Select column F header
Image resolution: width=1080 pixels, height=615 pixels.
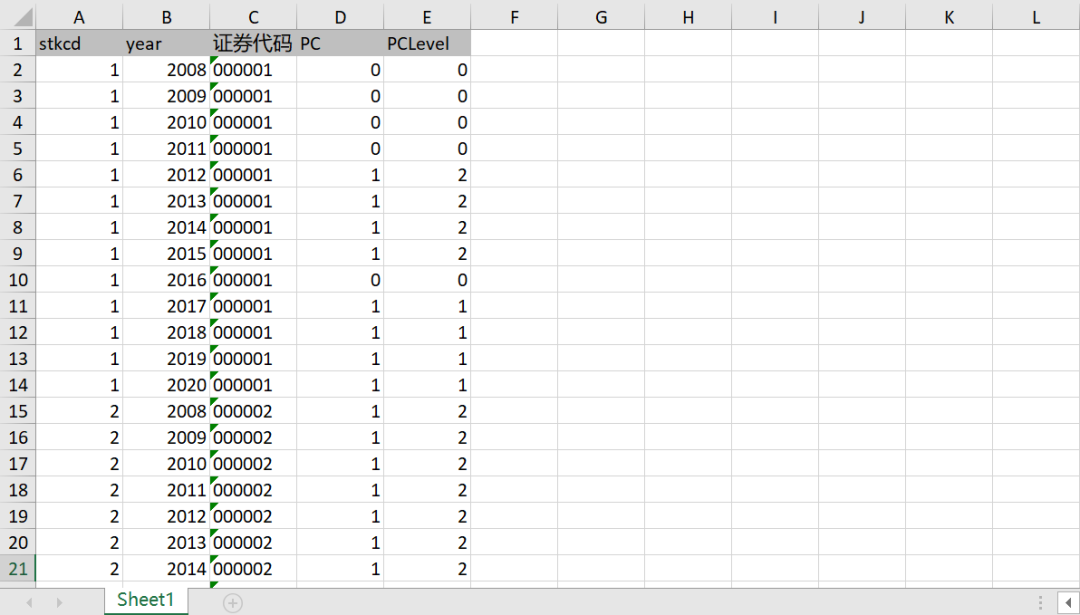coord(514,18)
